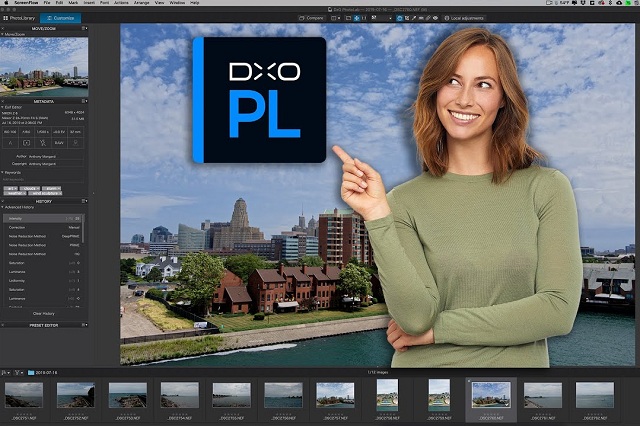Select the eye-shaped tool icon in toolbar
The width and height of the screenshot is (640, 426).
[436, 18]
